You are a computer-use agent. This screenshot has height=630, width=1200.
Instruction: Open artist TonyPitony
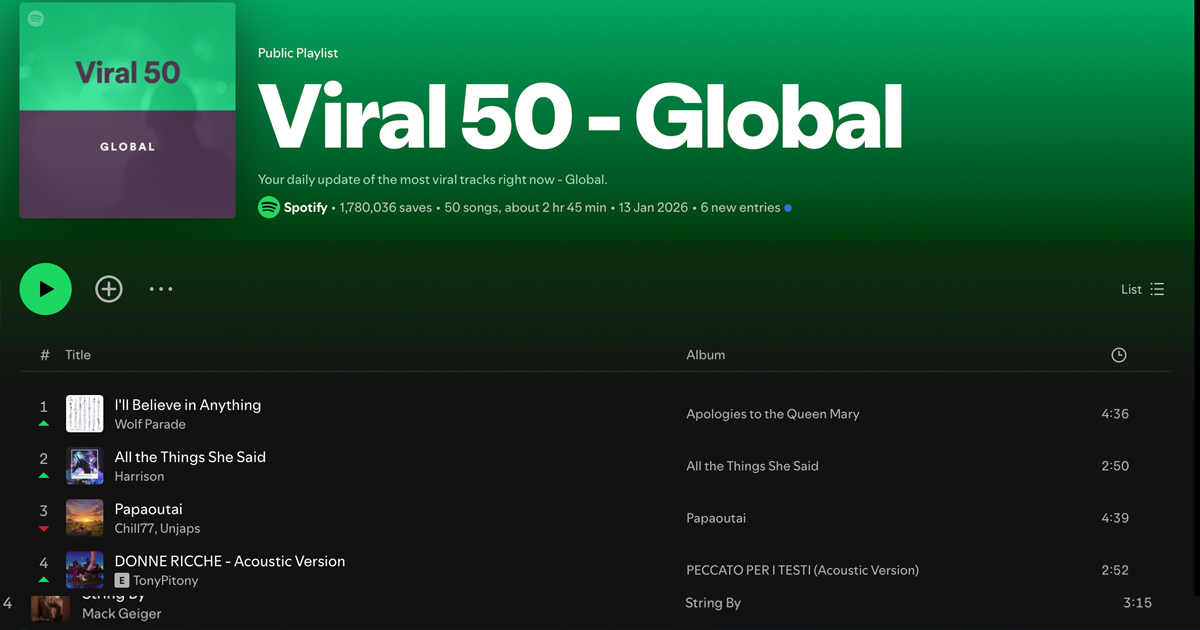166,580
